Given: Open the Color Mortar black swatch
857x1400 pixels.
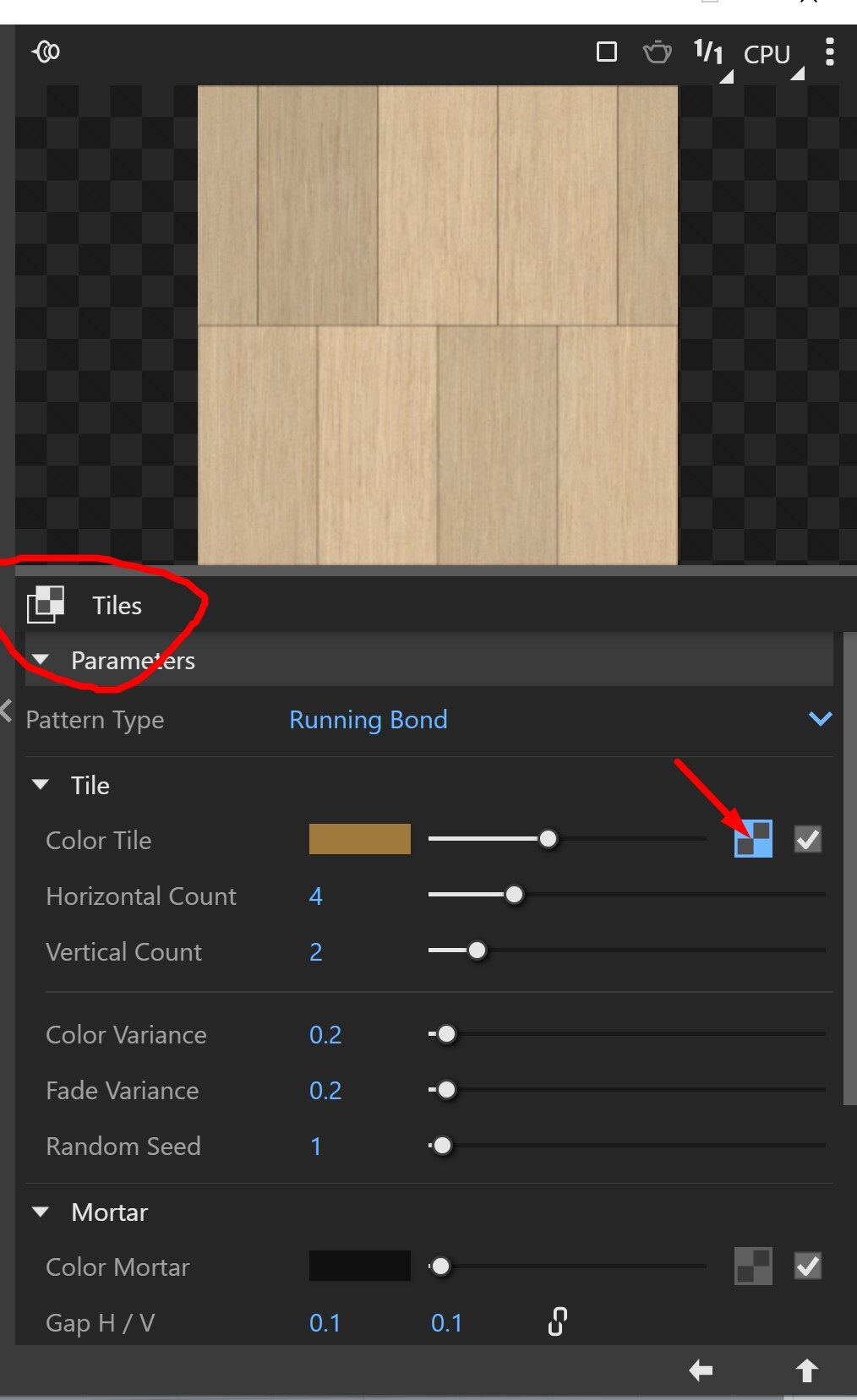Looking at the screenshot, I should [x=360, y=1266].
